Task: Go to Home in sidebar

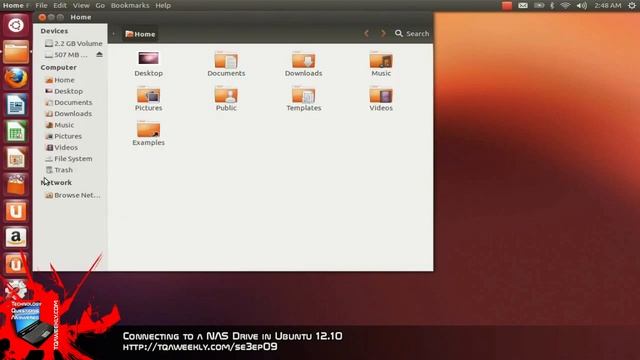Action: tap(60, 80)
